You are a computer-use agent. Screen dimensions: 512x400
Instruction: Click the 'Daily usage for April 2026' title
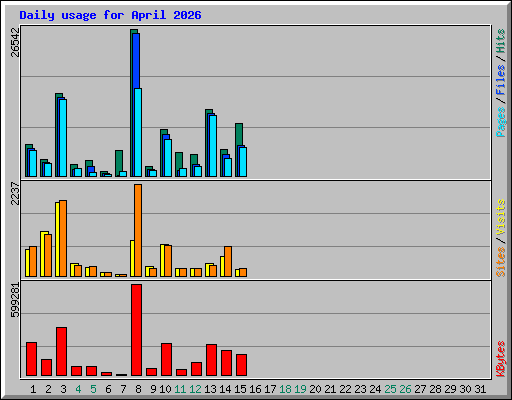tap(110, 15)
